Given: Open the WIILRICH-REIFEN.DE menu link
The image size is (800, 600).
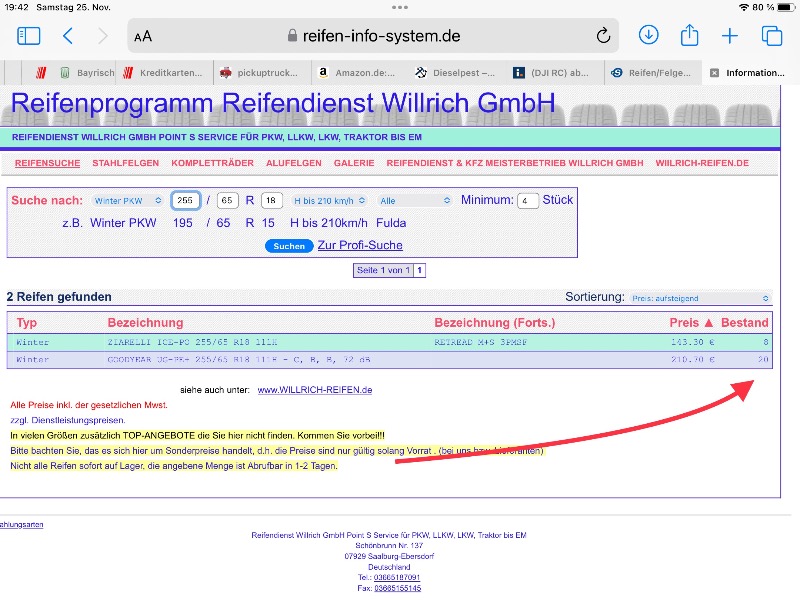Looking at the screenshot, I should pyautogui.click(x=702, y=163).
